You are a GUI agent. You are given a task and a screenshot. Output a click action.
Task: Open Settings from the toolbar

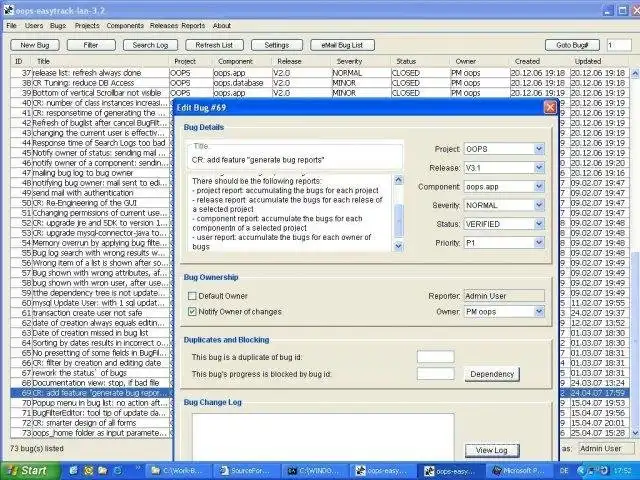pos(277,45)
